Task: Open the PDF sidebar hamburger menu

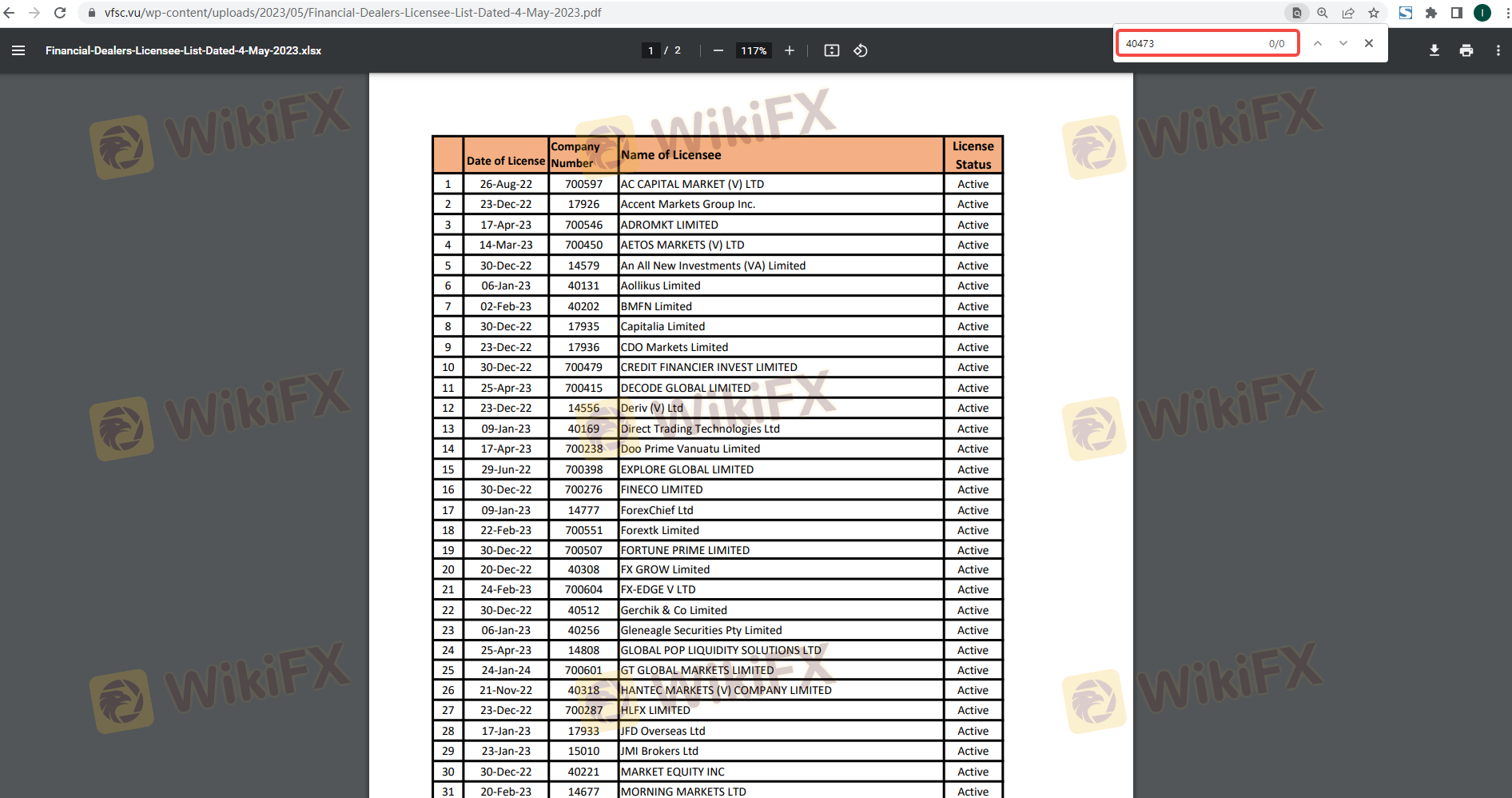Action: point(18,50)
